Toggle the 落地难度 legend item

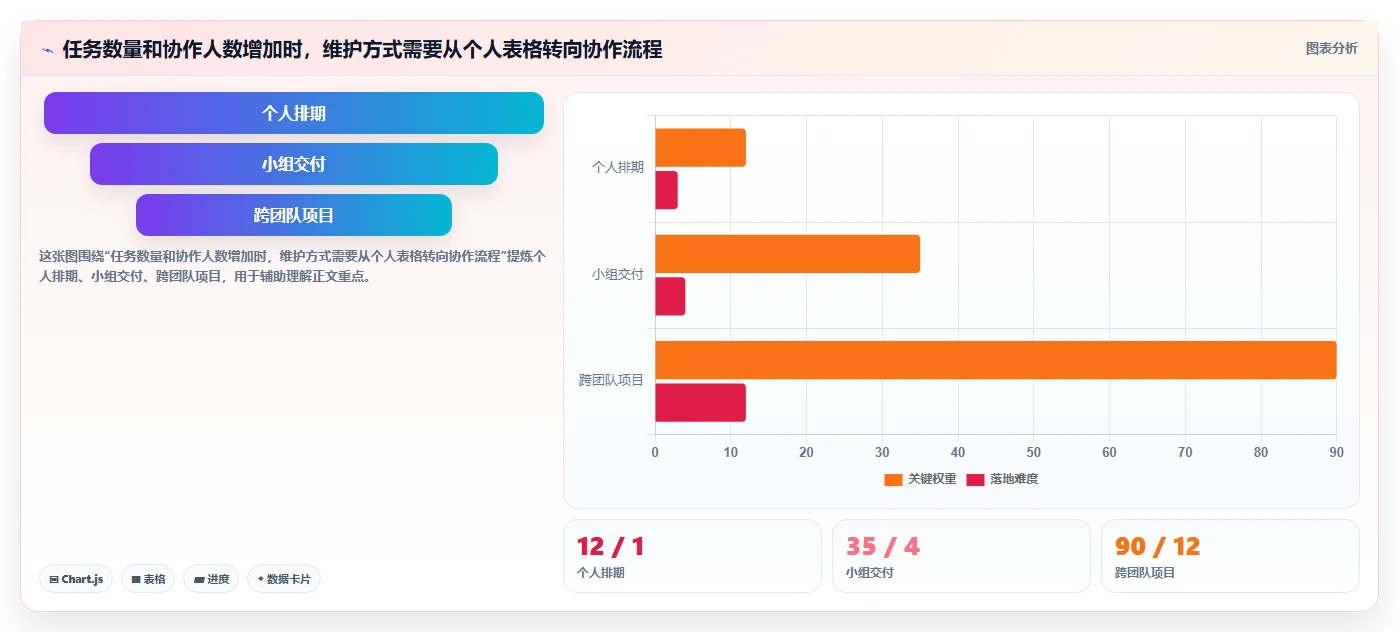1002,479
